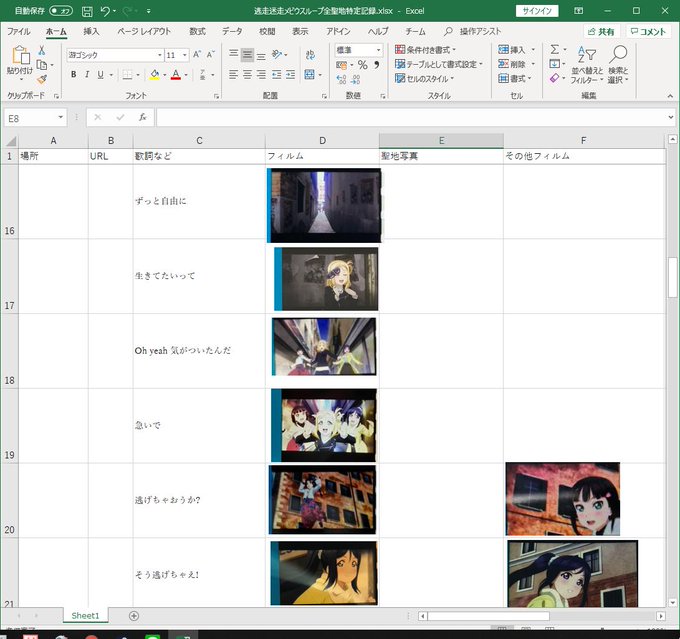Click the Percent Style icon
The height and width of the screenshot is (639, 680).
[363, 65]
